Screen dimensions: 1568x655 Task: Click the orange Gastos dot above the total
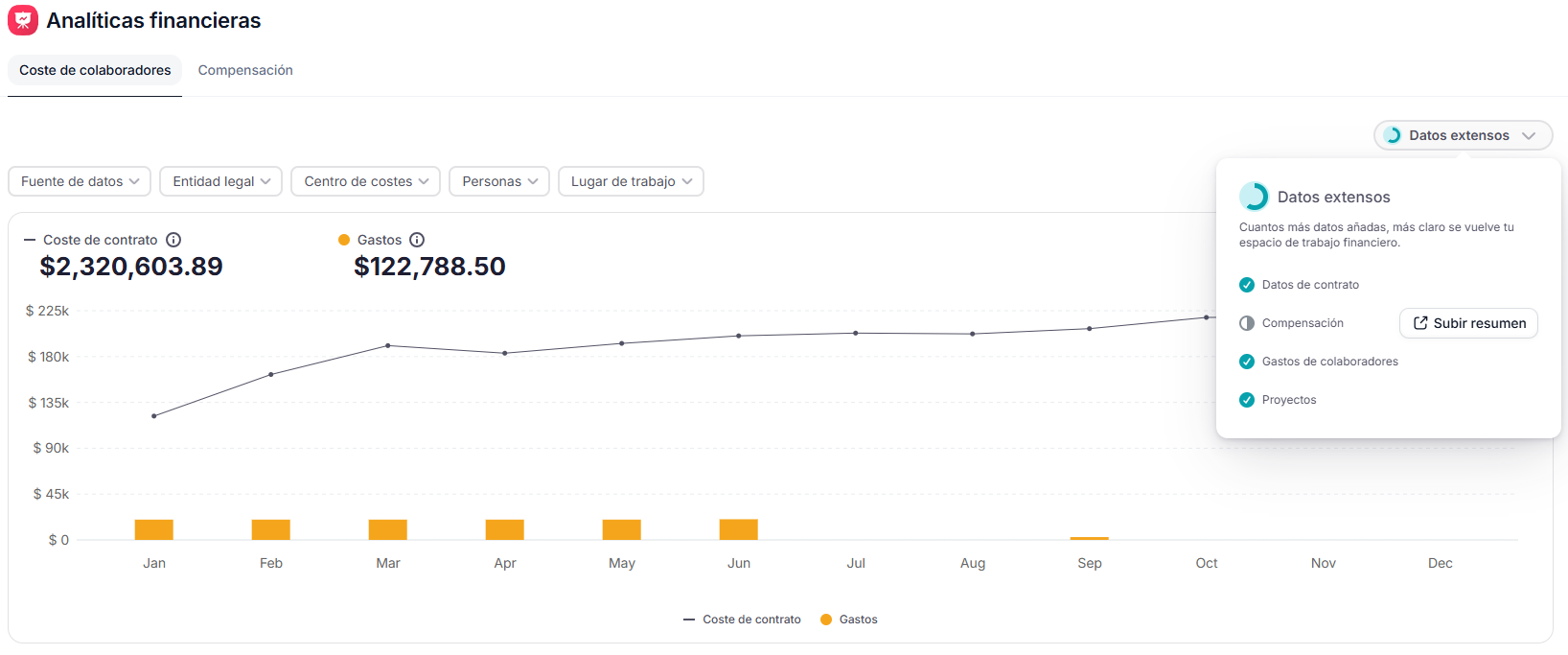pyautogui.click(x=344, y=240)
